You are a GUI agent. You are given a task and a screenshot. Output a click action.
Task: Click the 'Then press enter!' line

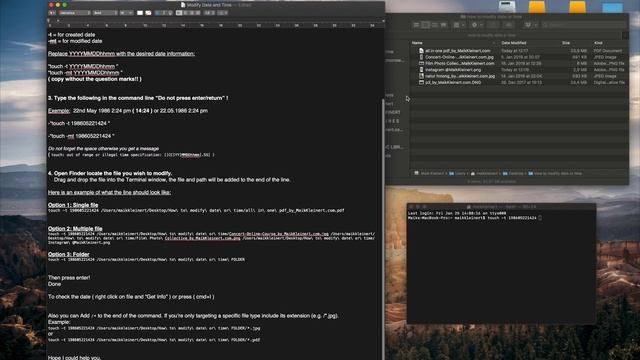(69, 278)
